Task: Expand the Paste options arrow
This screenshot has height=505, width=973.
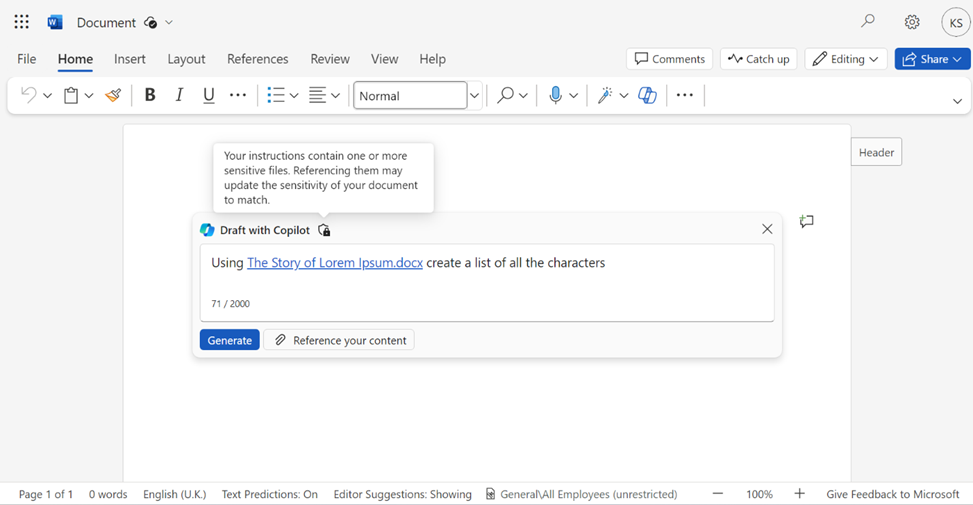Action: coord(89,96)
